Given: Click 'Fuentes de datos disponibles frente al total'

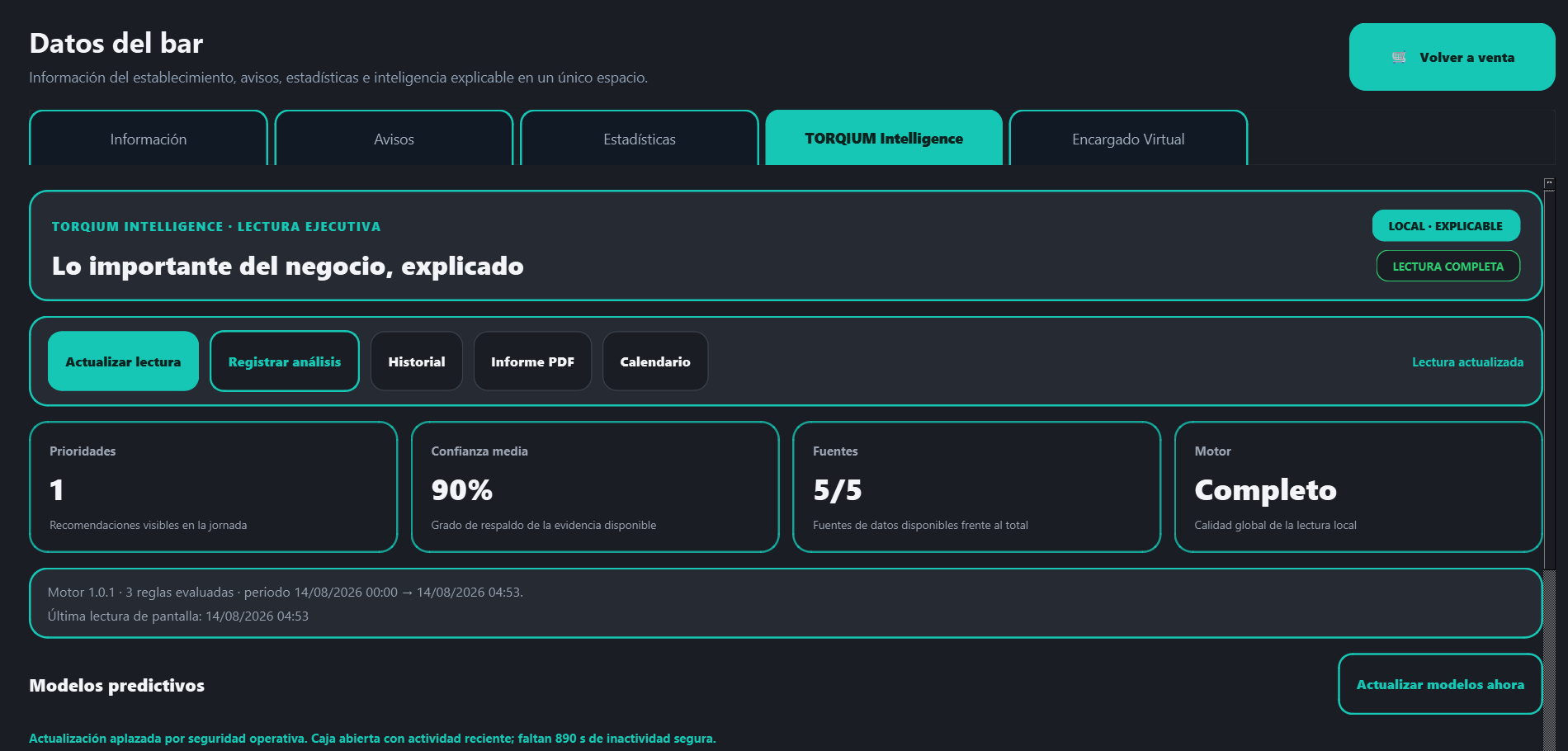Looking at the screenshot, I should 920,525.
